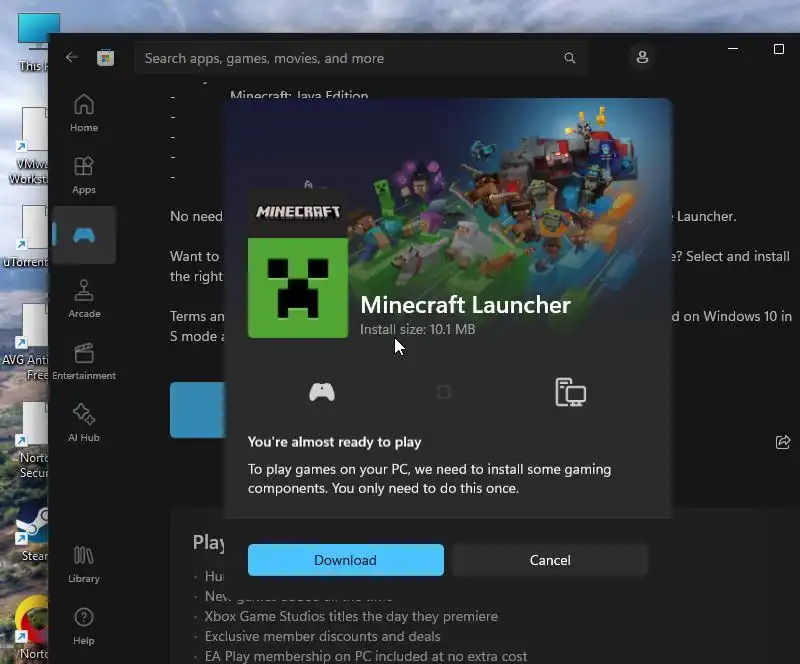Click EA Play membership on PC line
Screen dimensions: 800x664
pos(366,656)
